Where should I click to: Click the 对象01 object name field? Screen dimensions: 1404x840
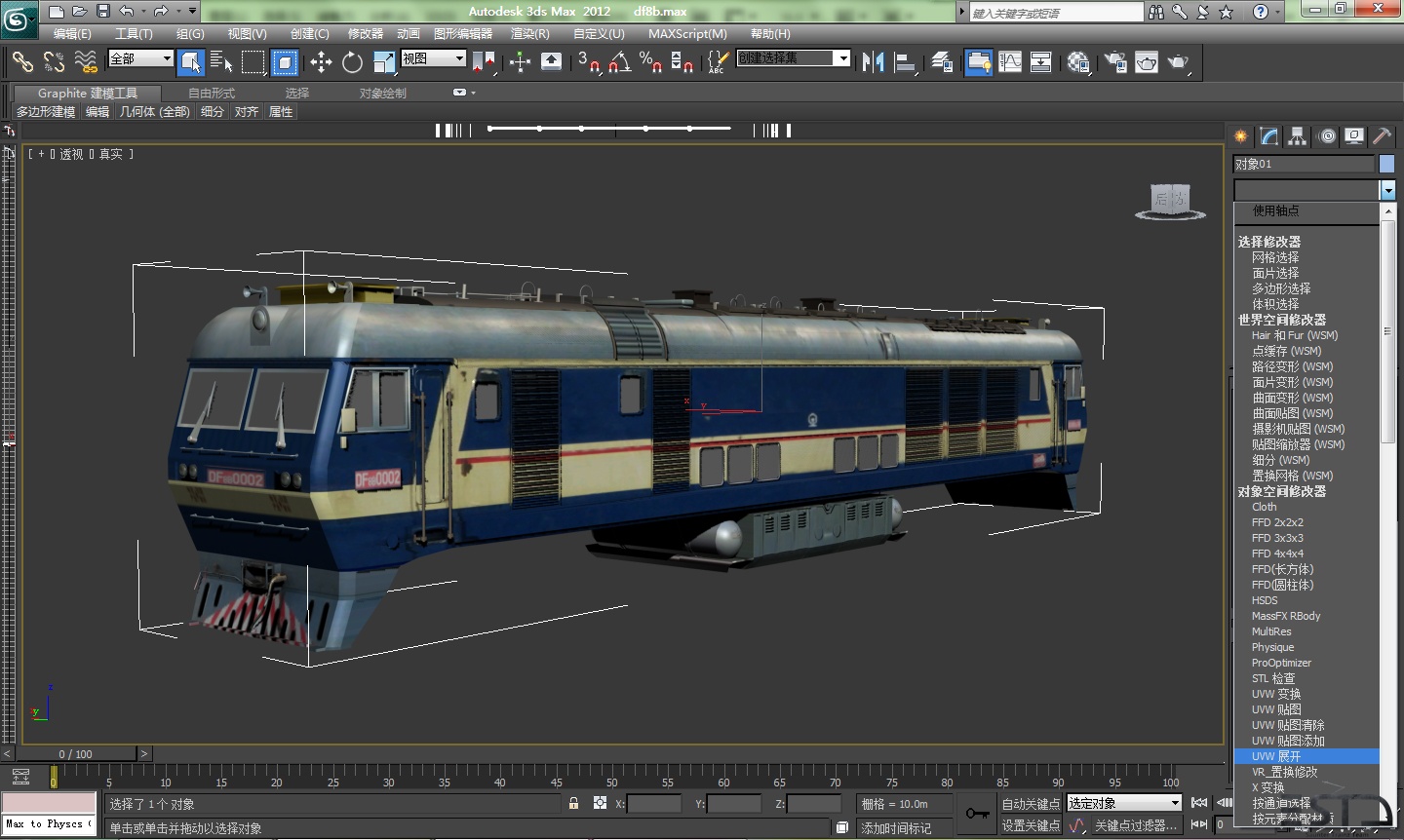pos(1304,164)
